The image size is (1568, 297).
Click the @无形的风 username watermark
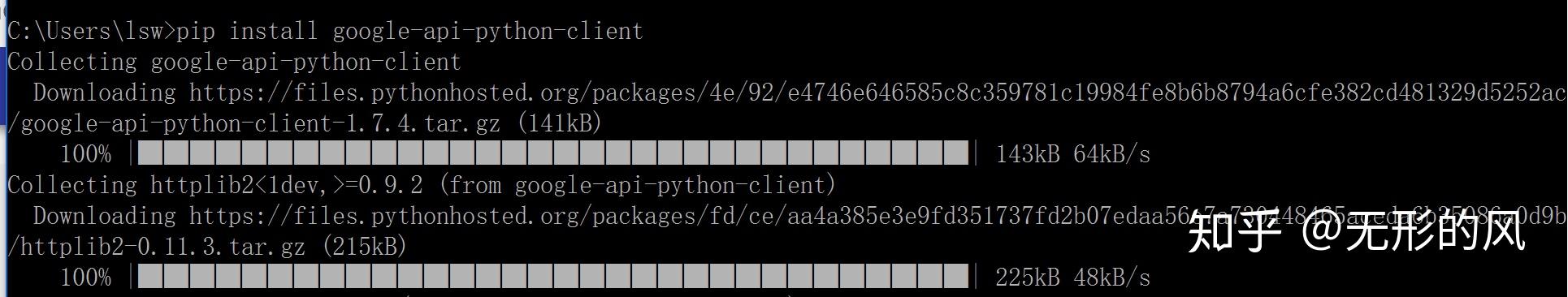(1414, 235)
